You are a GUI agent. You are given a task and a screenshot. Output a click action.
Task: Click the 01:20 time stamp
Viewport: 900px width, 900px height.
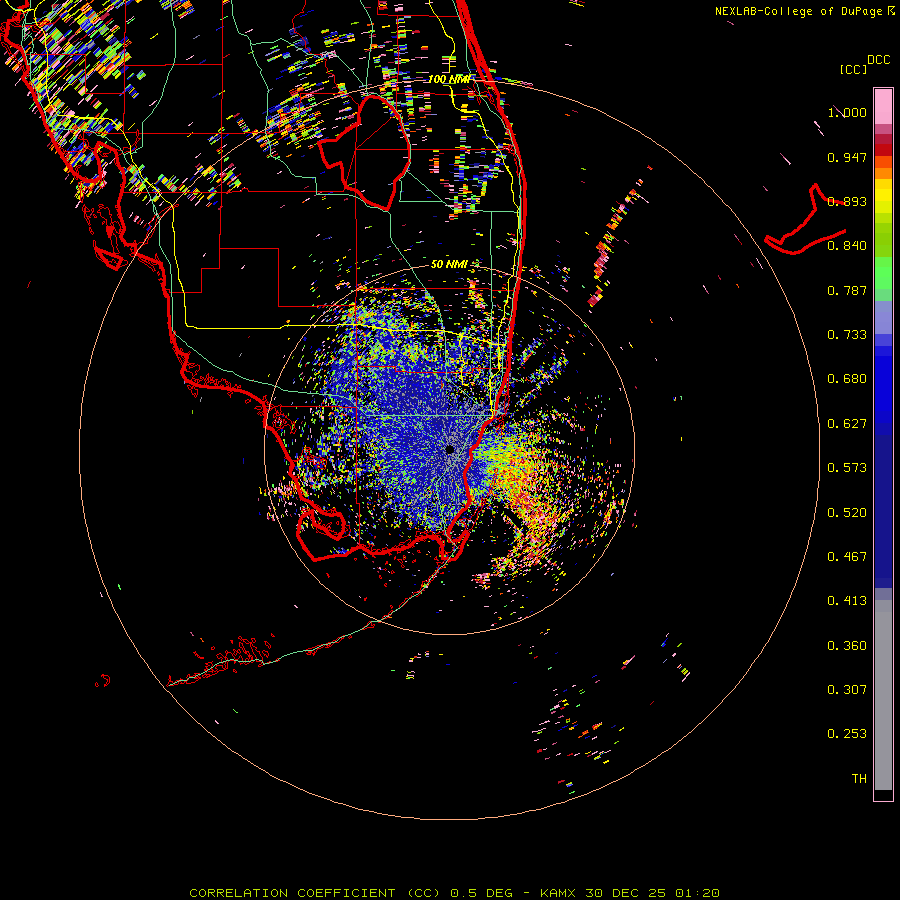(697, 893)
